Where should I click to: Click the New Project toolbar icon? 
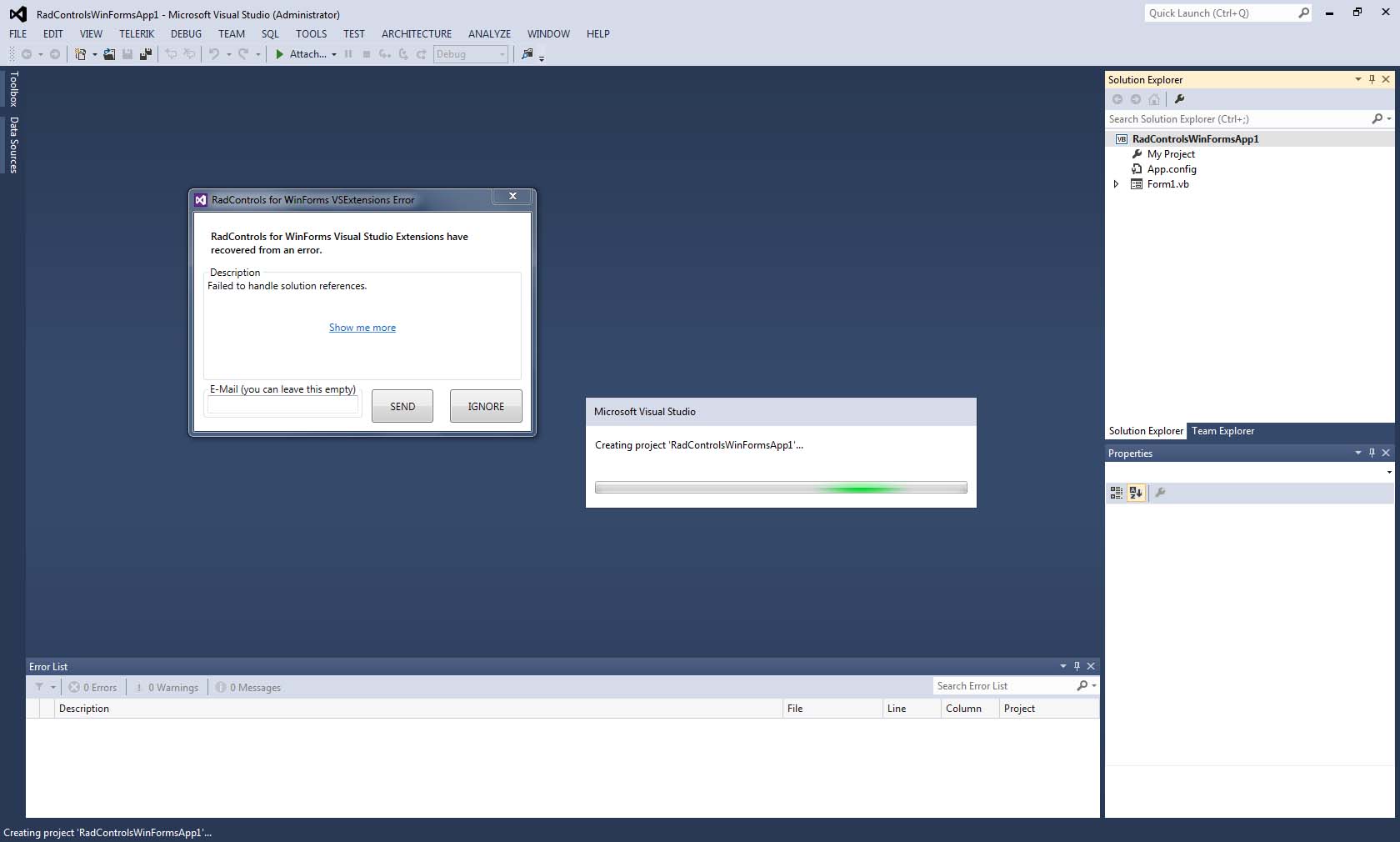click(81, 54)
